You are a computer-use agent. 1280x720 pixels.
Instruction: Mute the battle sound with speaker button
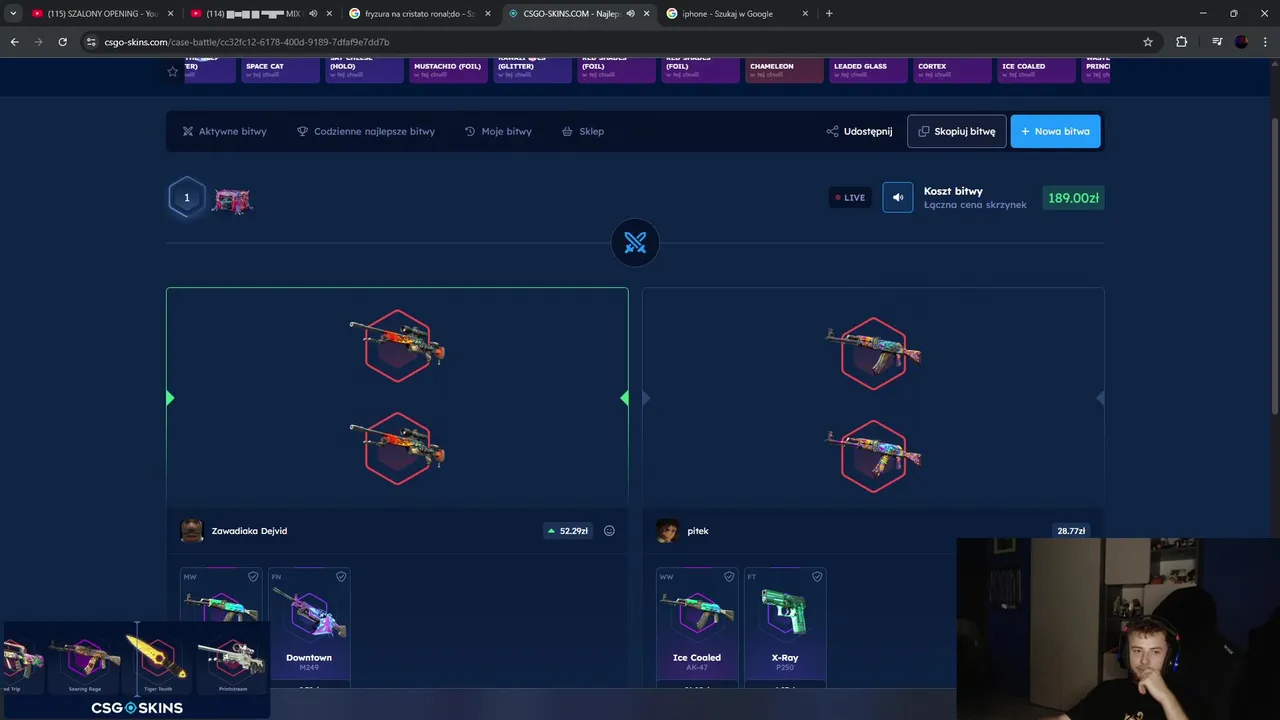[897, 197]
